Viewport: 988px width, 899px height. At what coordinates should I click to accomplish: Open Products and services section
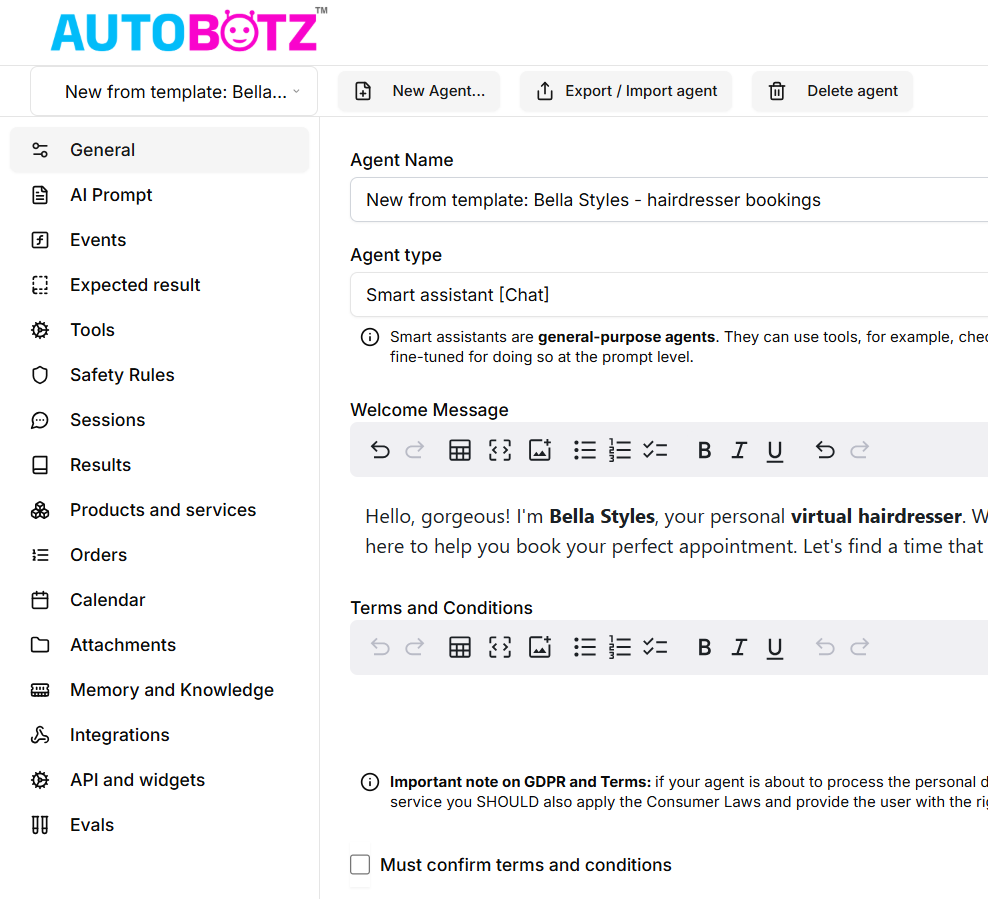(163, 510)
